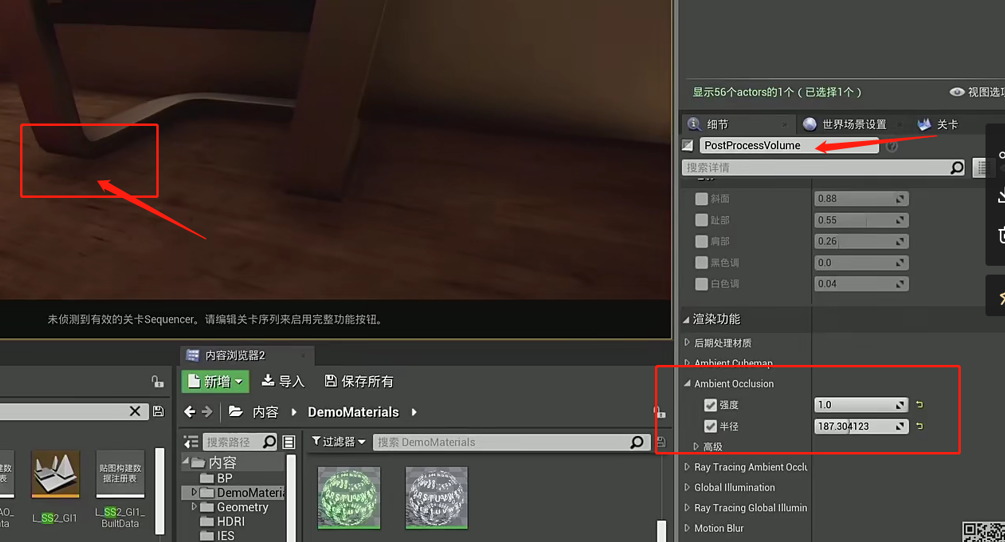The width and height of the screenshot is (1005, 542).
Task: Click the forward navigation arrow
Action: click(x=207, y=412)
